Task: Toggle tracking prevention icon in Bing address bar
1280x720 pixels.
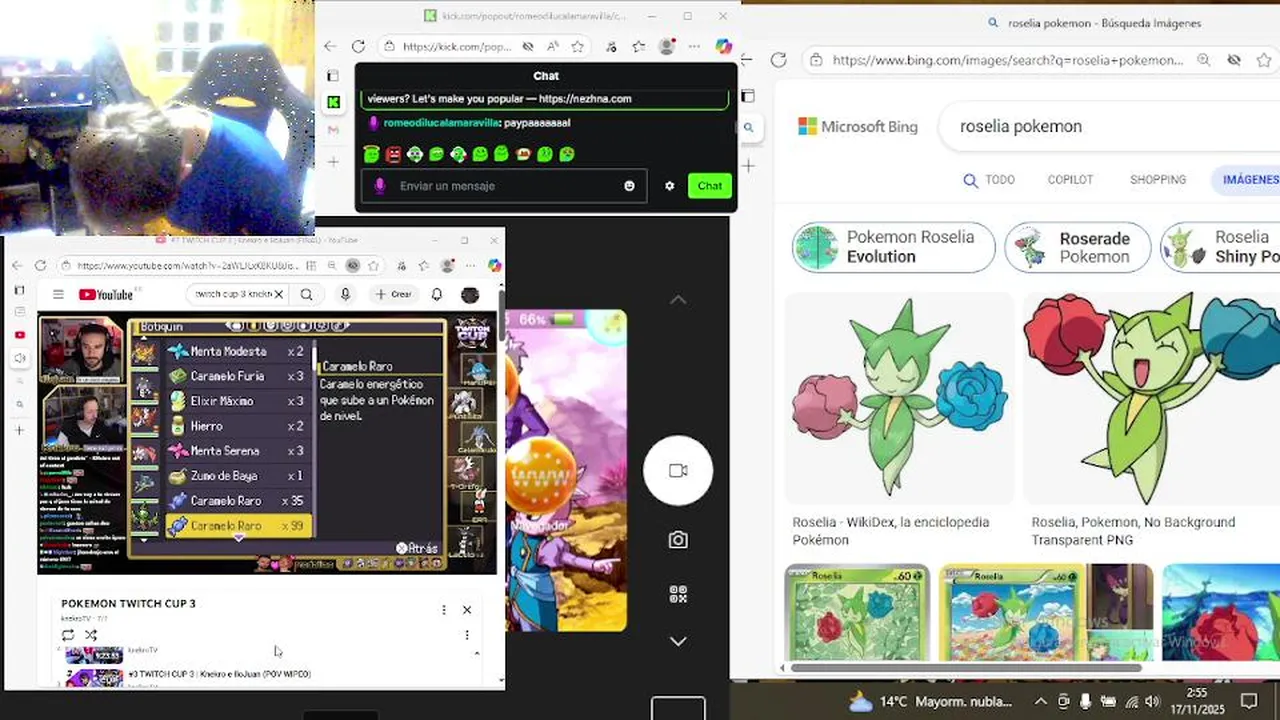Action: tap(1234, 60)
